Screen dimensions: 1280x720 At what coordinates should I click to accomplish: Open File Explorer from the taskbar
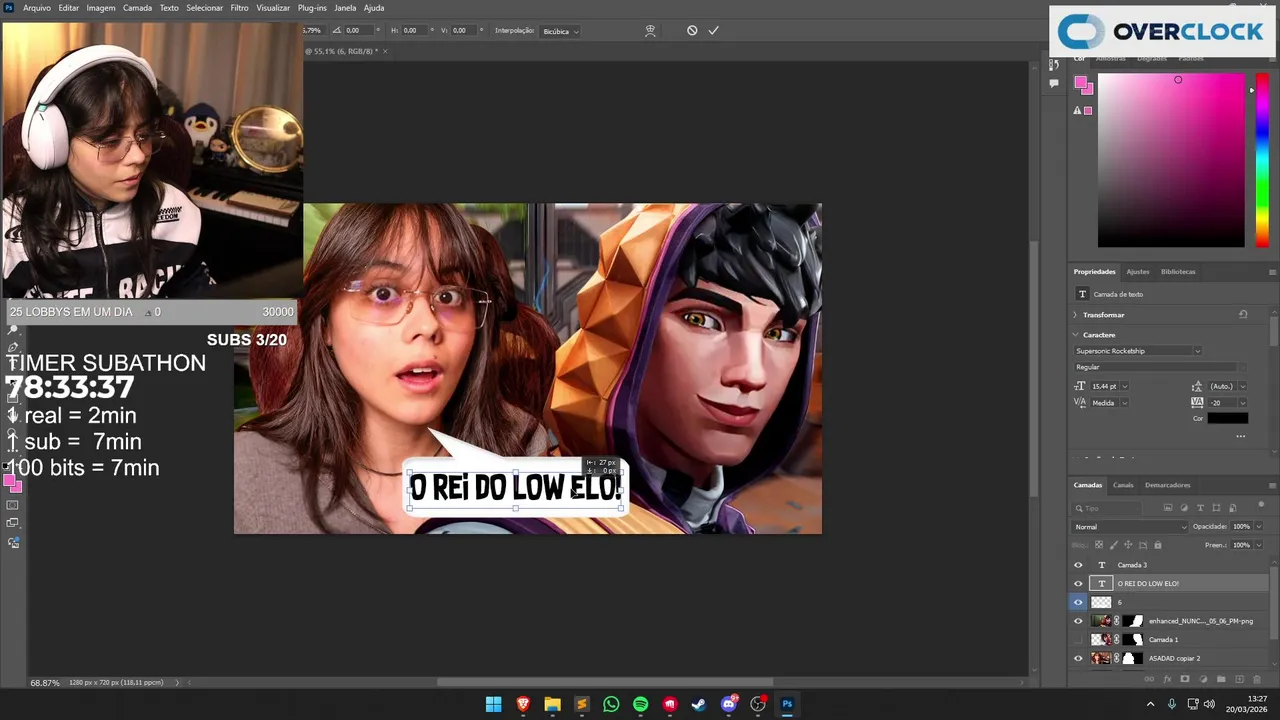(x=552, y=704)
